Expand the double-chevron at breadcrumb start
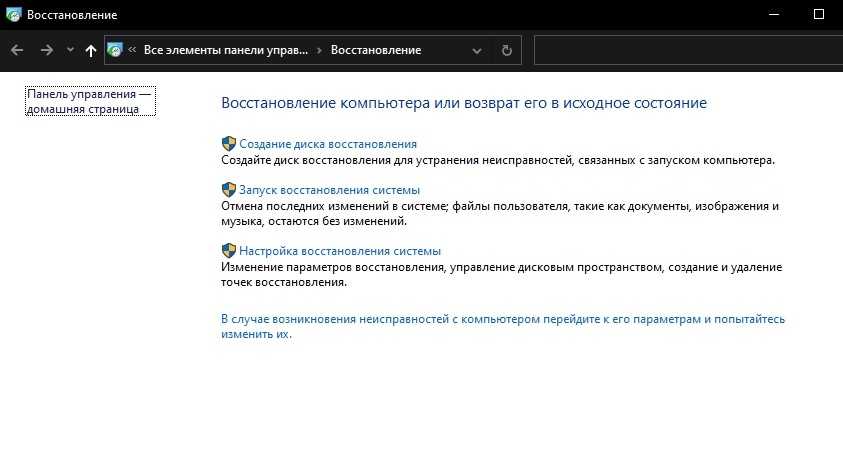843x453 pixels. point(133,50)
